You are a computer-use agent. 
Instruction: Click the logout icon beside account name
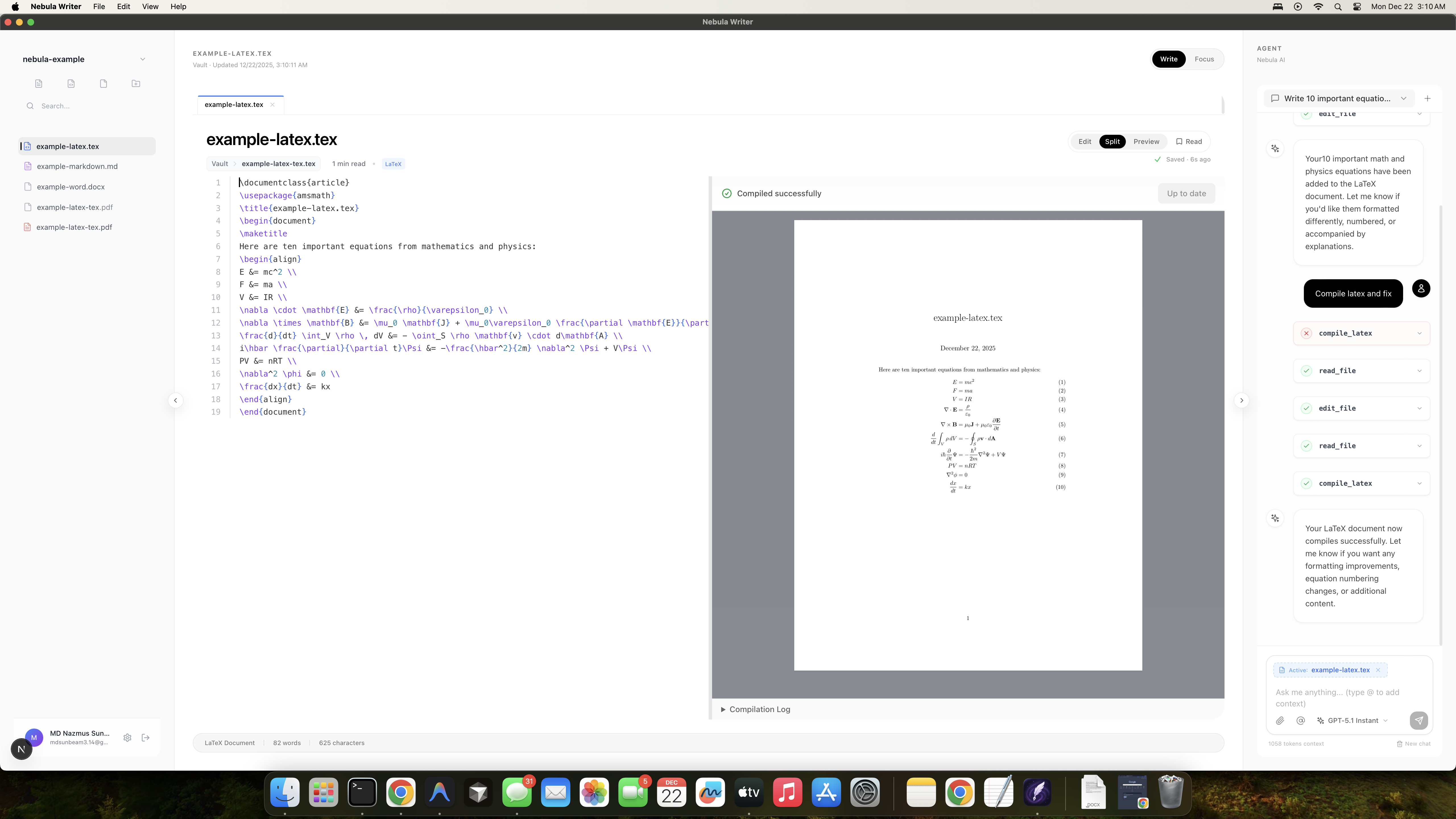pyautogui.click(x=146, y=738)
